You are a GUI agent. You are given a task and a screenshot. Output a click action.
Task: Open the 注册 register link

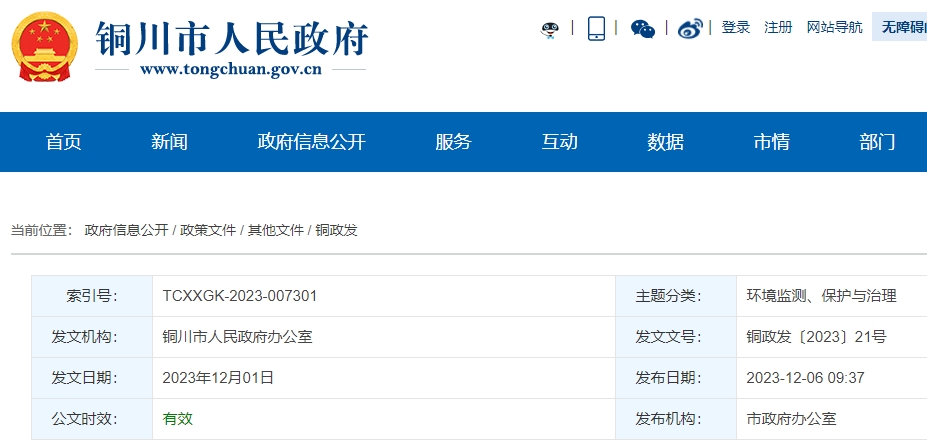pos(778,28)
